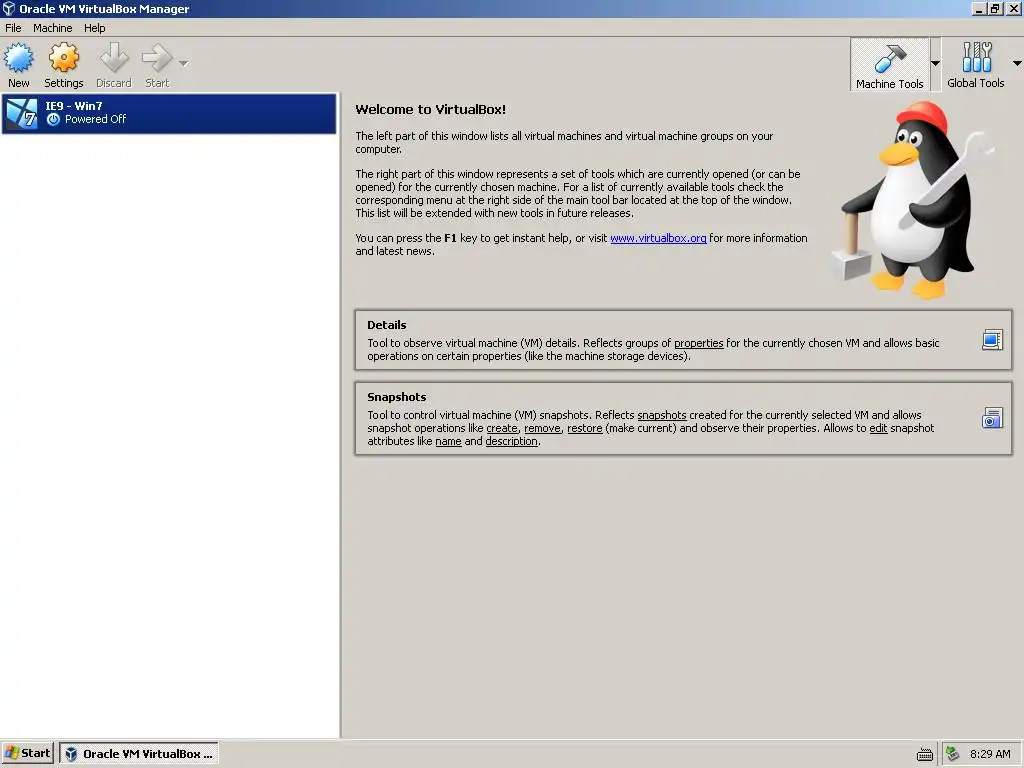Minimize the VirtualBox Manager window
This screenshot has width=1024, height=768.
tap(978, 9)
